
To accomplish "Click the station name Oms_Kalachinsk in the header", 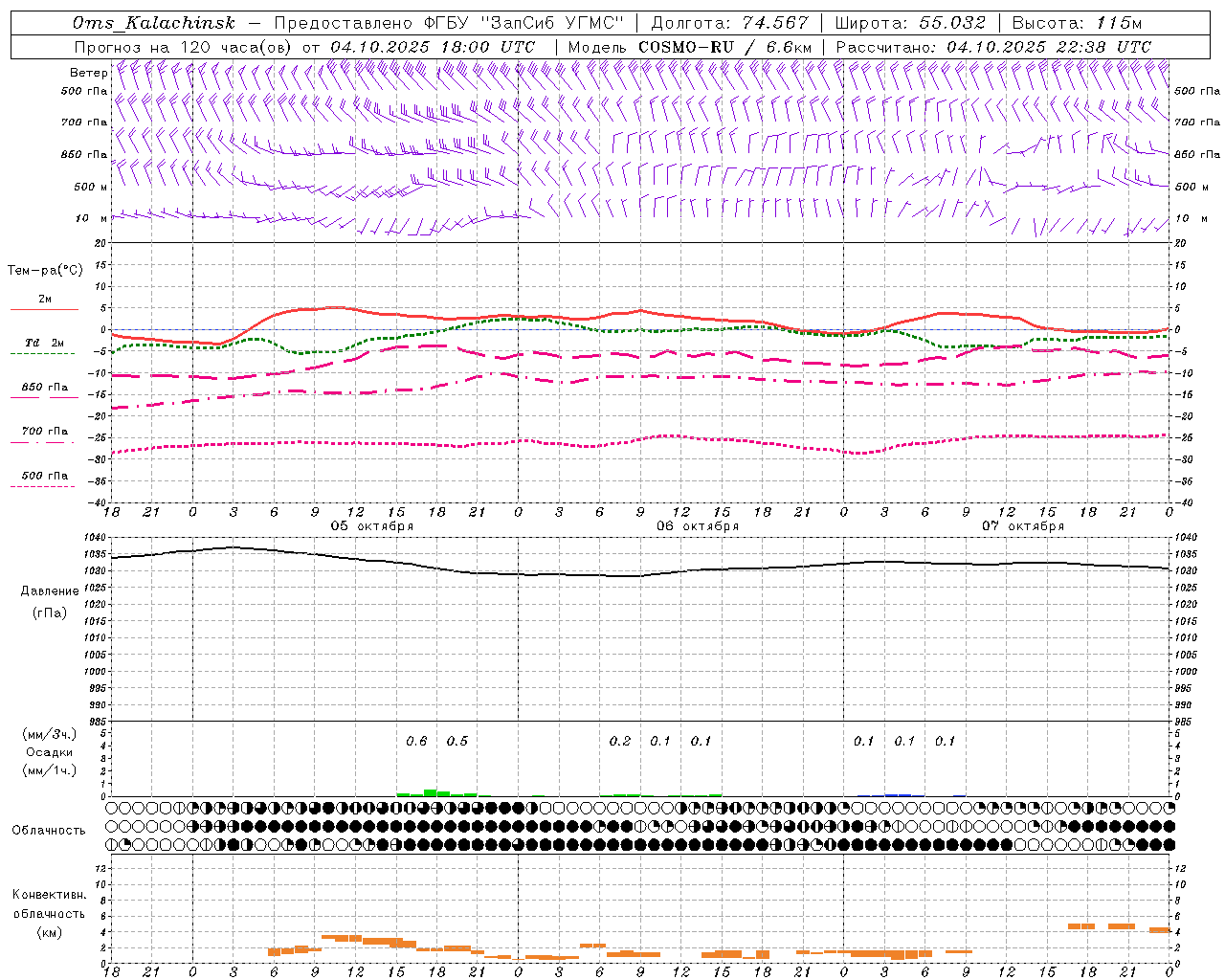I will (153, 23).
